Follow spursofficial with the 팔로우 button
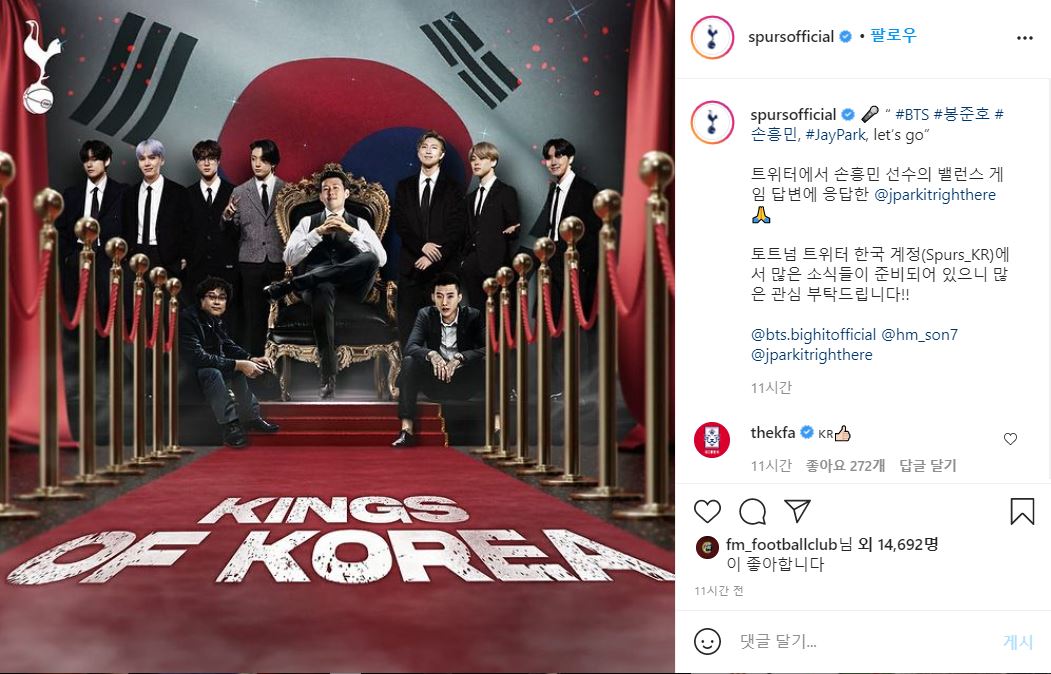The width and height of the screenshot is (1051, 674). tap(893, 36)
